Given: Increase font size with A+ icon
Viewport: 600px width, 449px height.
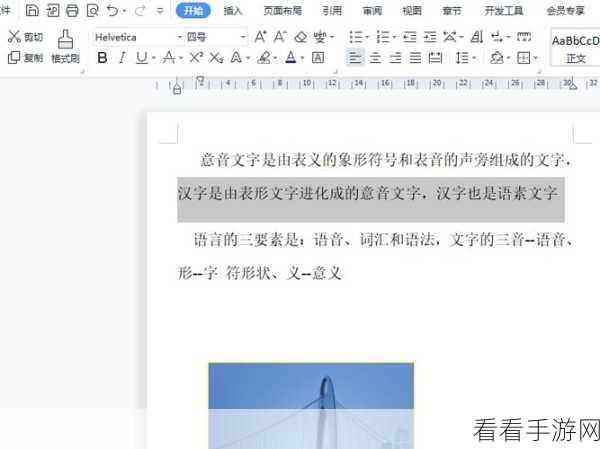Looking at the screenshot, I should click(x=261, y=37).
